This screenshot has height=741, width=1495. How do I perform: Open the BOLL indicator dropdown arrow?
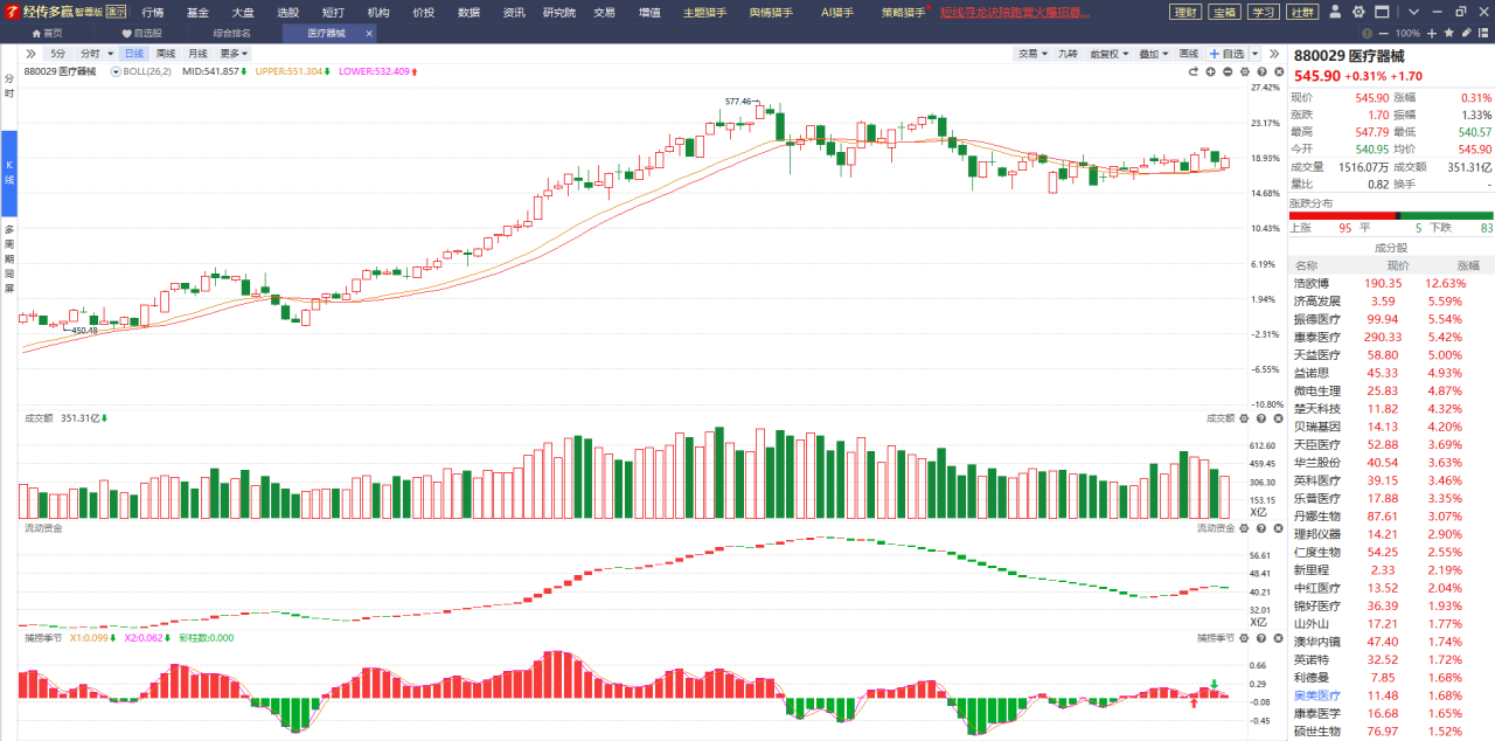pos(116,72)
